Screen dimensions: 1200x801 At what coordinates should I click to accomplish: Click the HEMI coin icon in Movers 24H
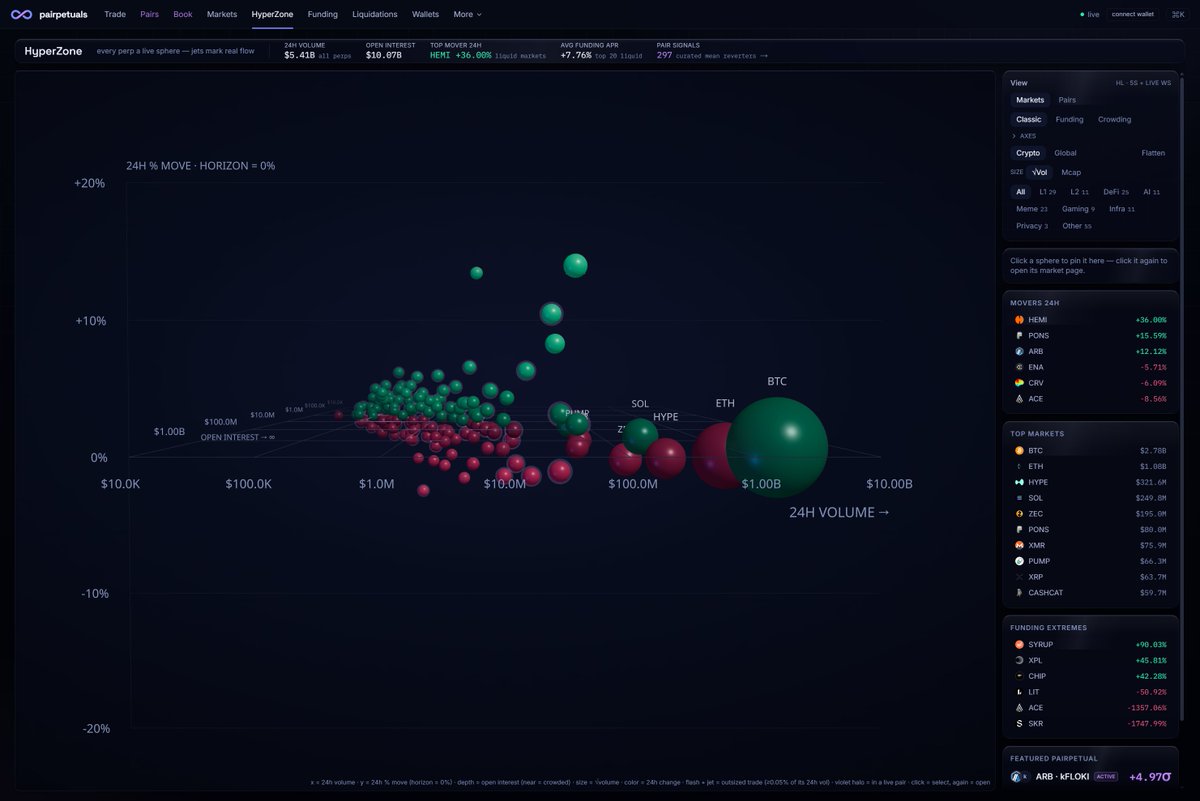pyautogui.click(x=1019, y=320)
